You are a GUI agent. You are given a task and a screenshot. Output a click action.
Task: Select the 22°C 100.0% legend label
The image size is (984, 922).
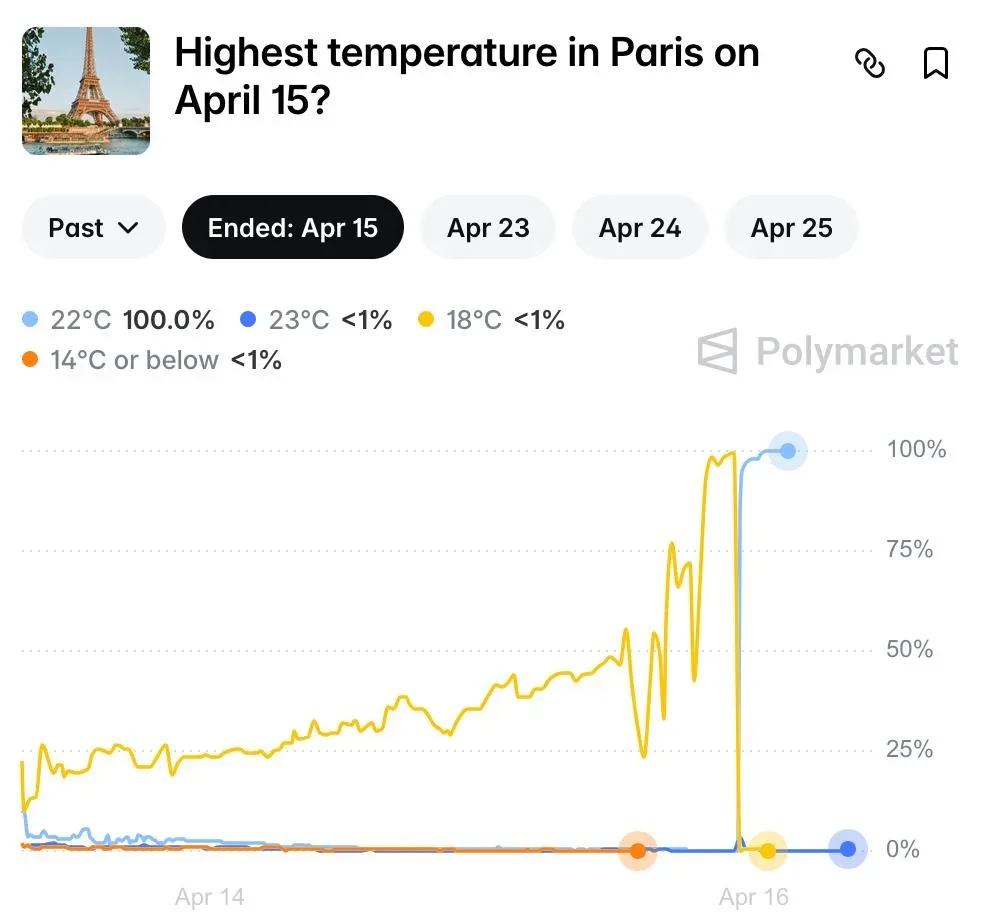click(x=132, y=321)
